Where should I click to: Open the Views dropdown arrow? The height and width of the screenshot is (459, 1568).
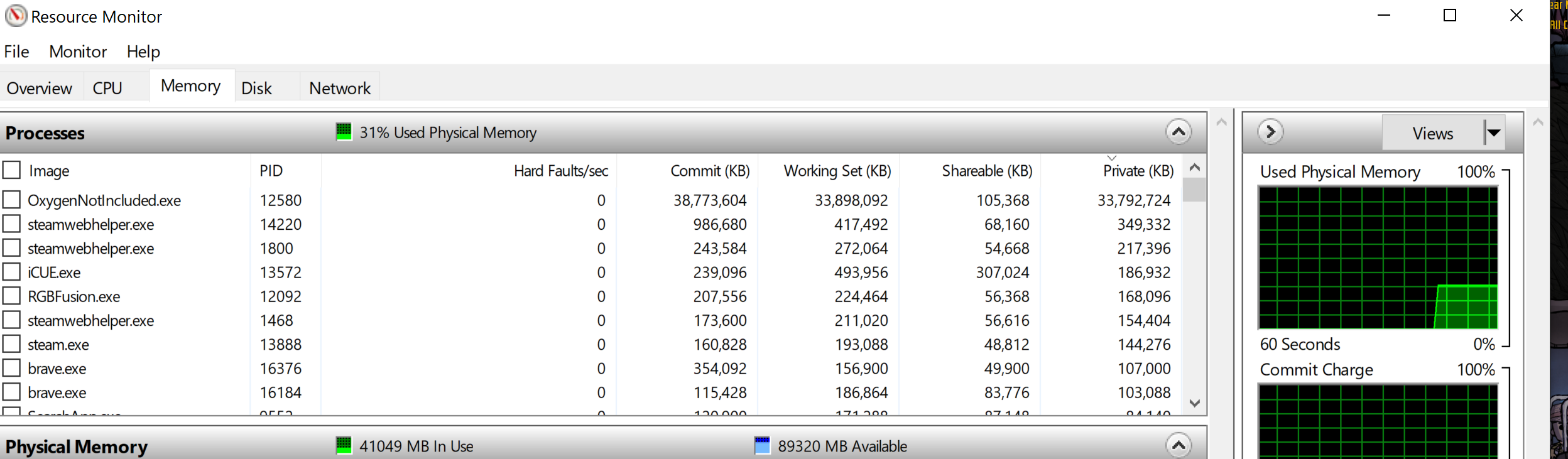tap(1494, 132)
